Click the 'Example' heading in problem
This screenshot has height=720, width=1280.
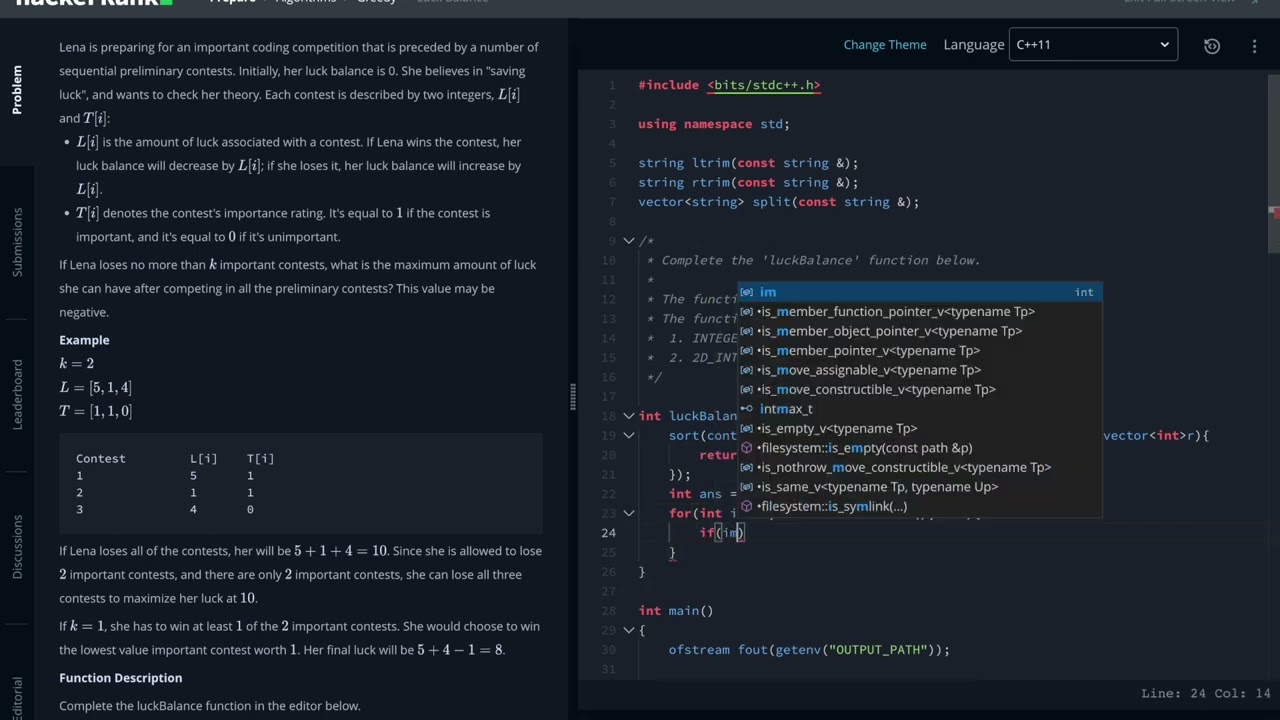pyautogui.click(x=84, y=340)
